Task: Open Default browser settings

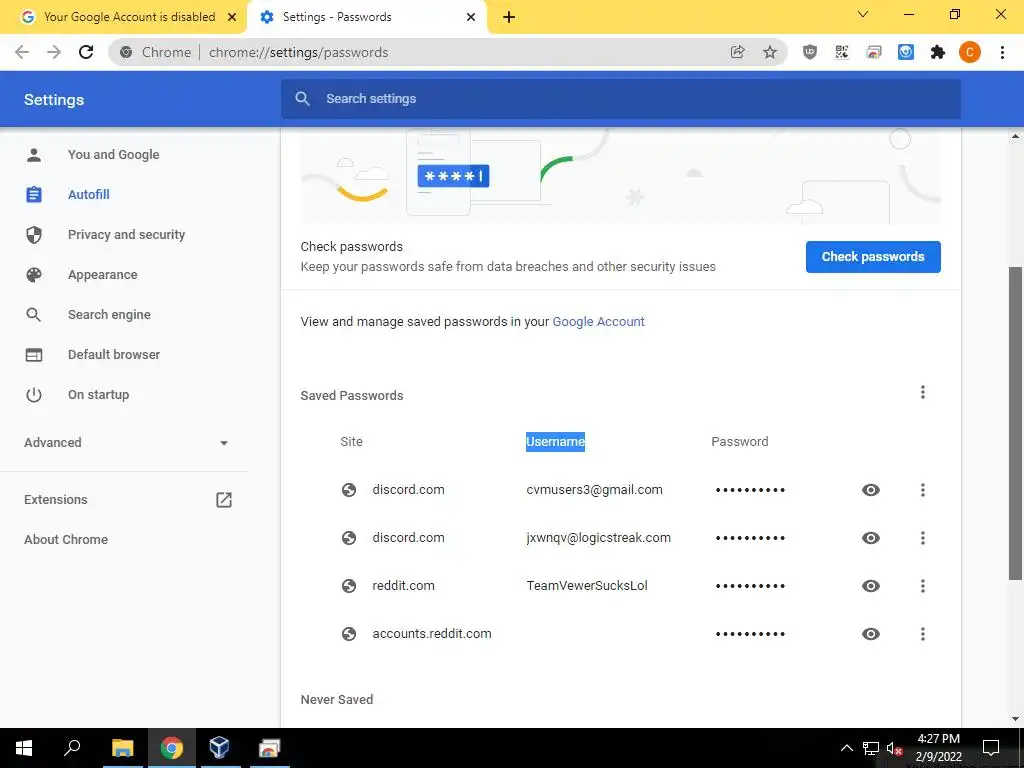Action: click(114, 355)
